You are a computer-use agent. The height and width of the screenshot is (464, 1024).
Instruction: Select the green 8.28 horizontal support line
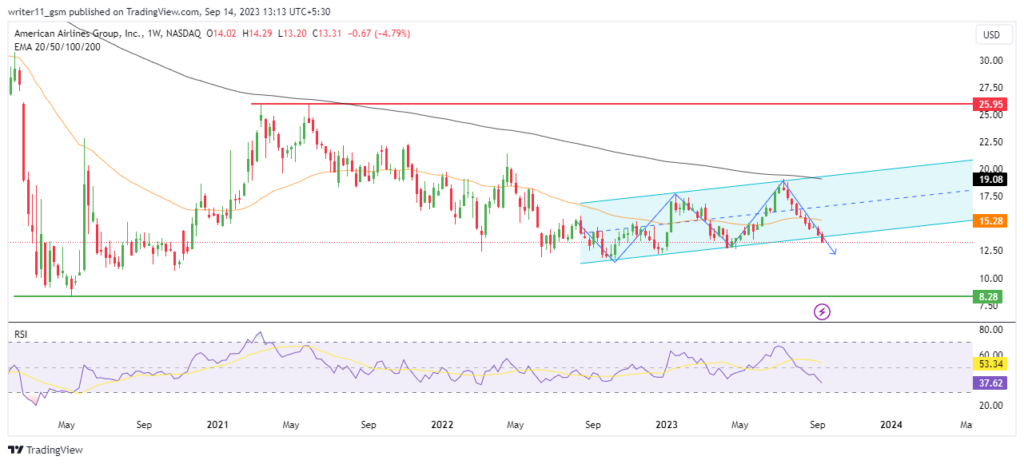[493, 296]
